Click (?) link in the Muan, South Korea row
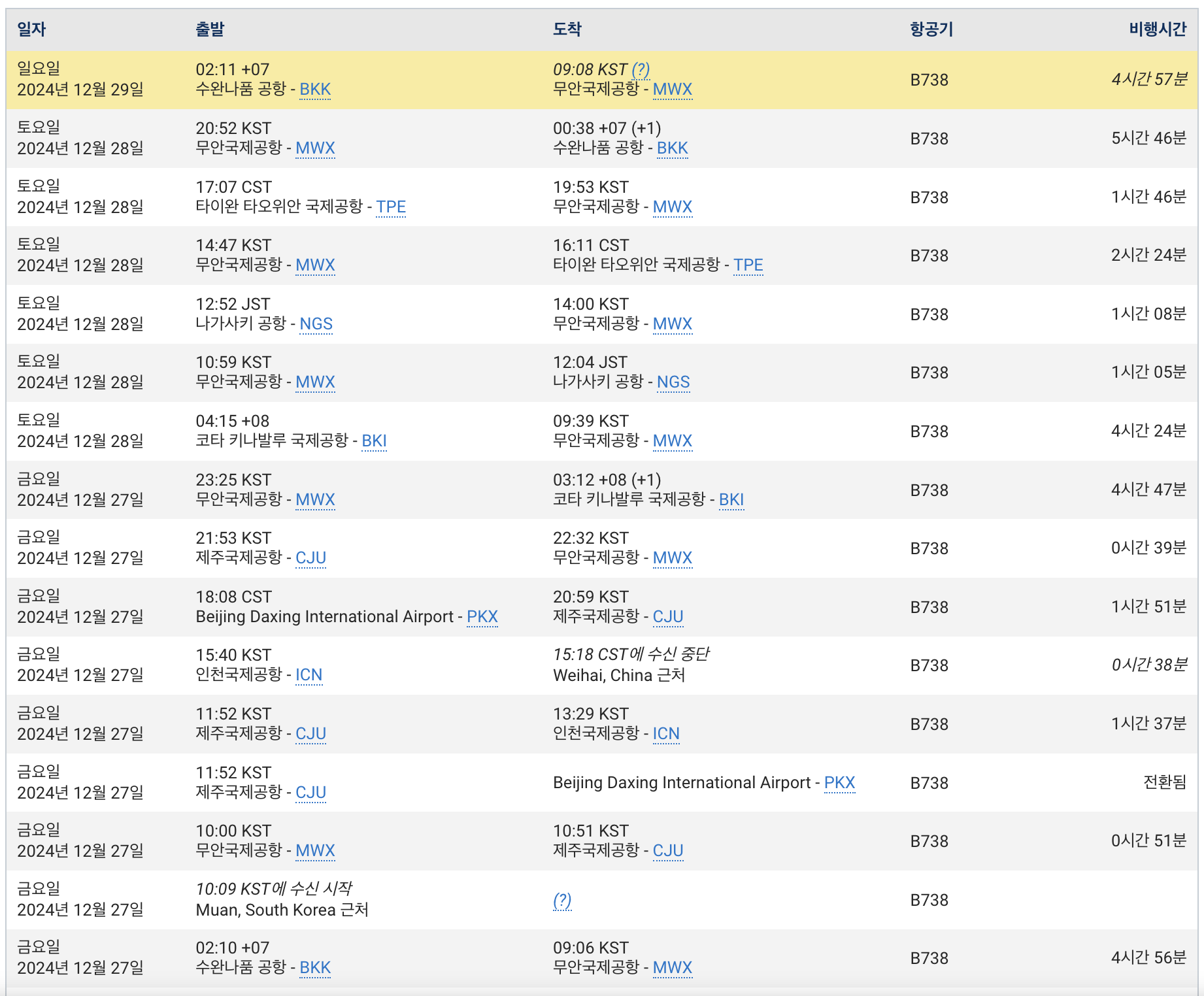This screenshot has width=1204, height=996. pyautogui.click(x=562, y=901)
